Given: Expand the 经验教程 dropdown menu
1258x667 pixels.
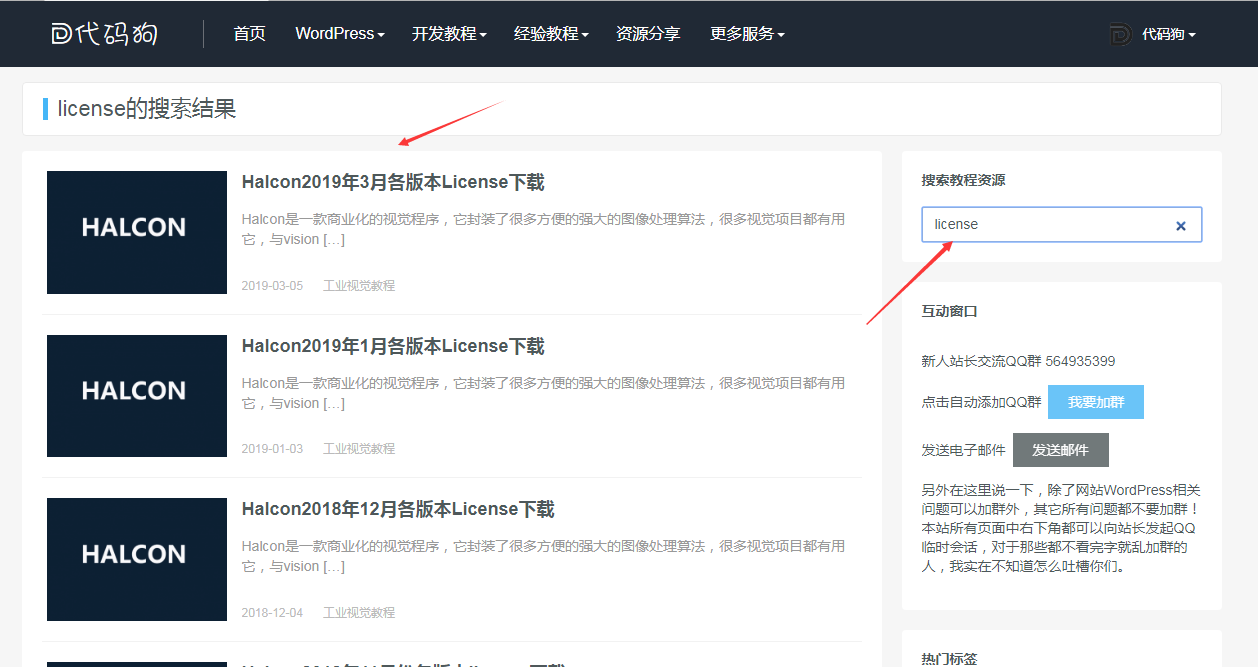Looking at the screenshot, I should pyautogui.click(x=551, y=34).
